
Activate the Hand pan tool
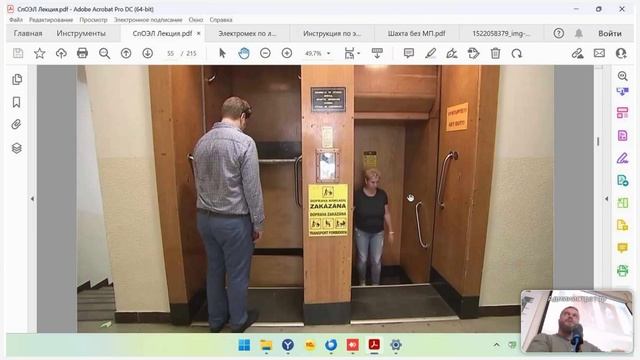244,53
